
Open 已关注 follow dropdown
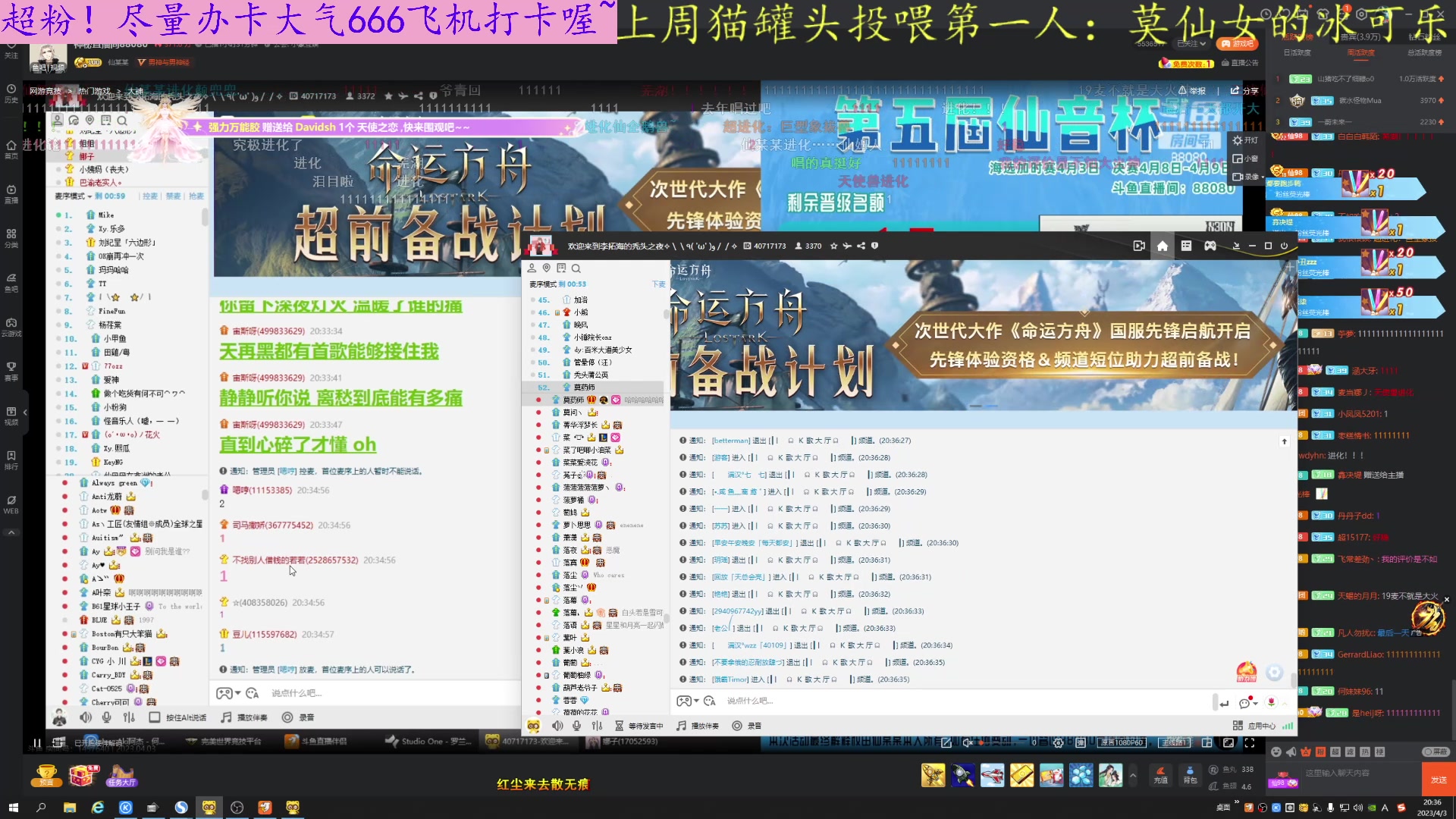point(1191,44)
